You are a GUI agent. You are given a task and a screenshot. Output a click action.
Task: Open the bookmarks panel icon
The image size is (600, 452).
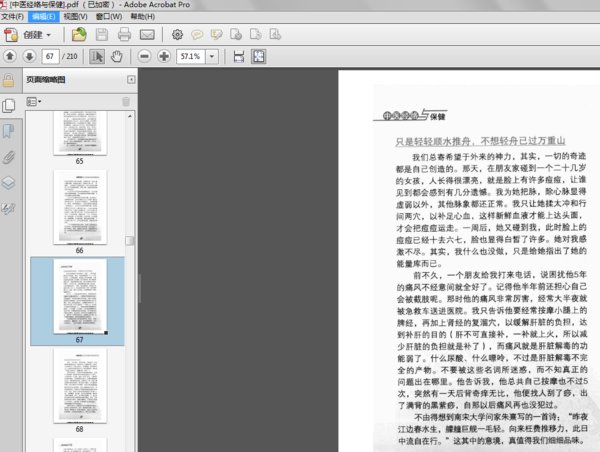point(9,131)
